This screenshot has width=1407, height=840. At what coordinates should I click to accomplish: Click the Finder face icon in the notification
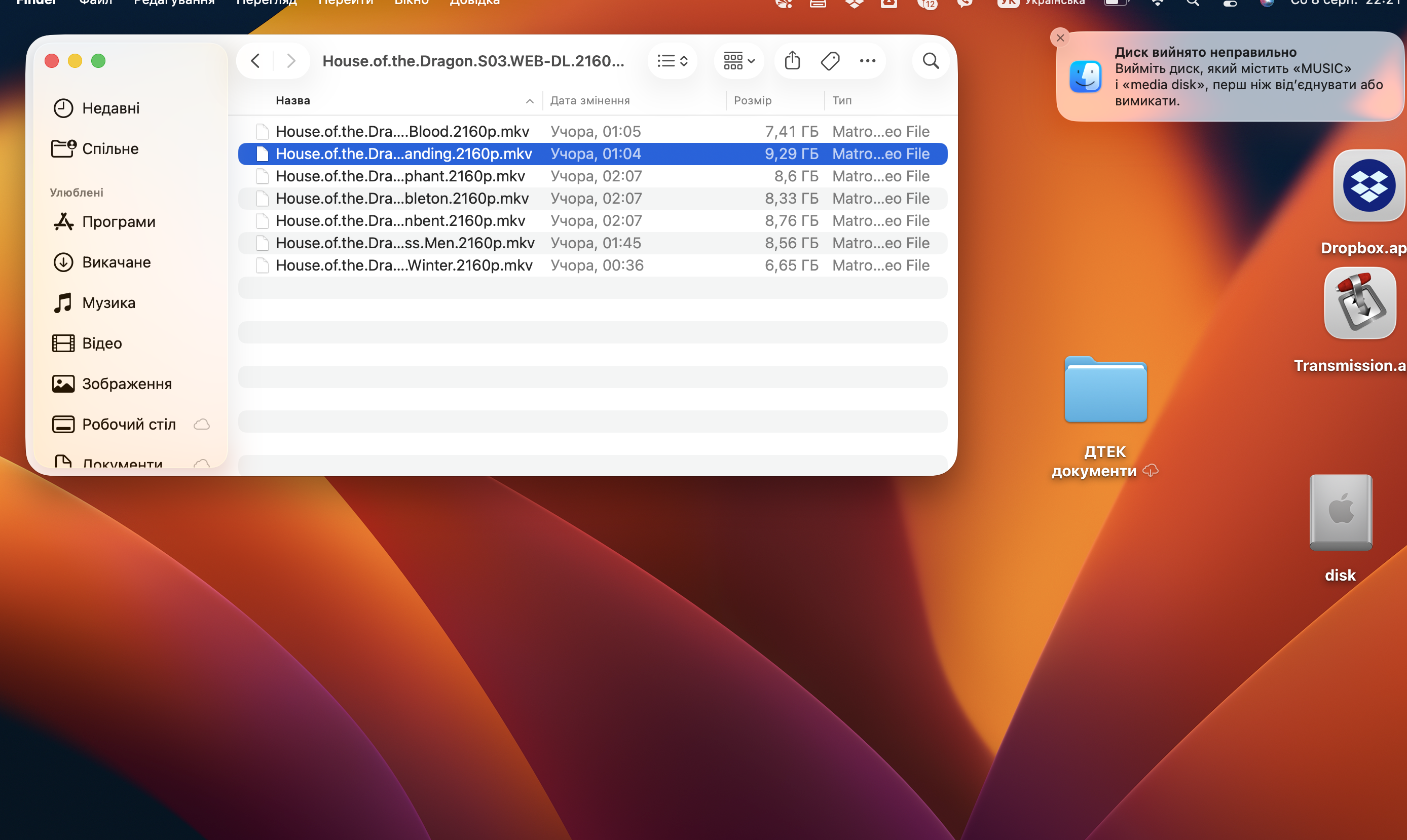1085,77
